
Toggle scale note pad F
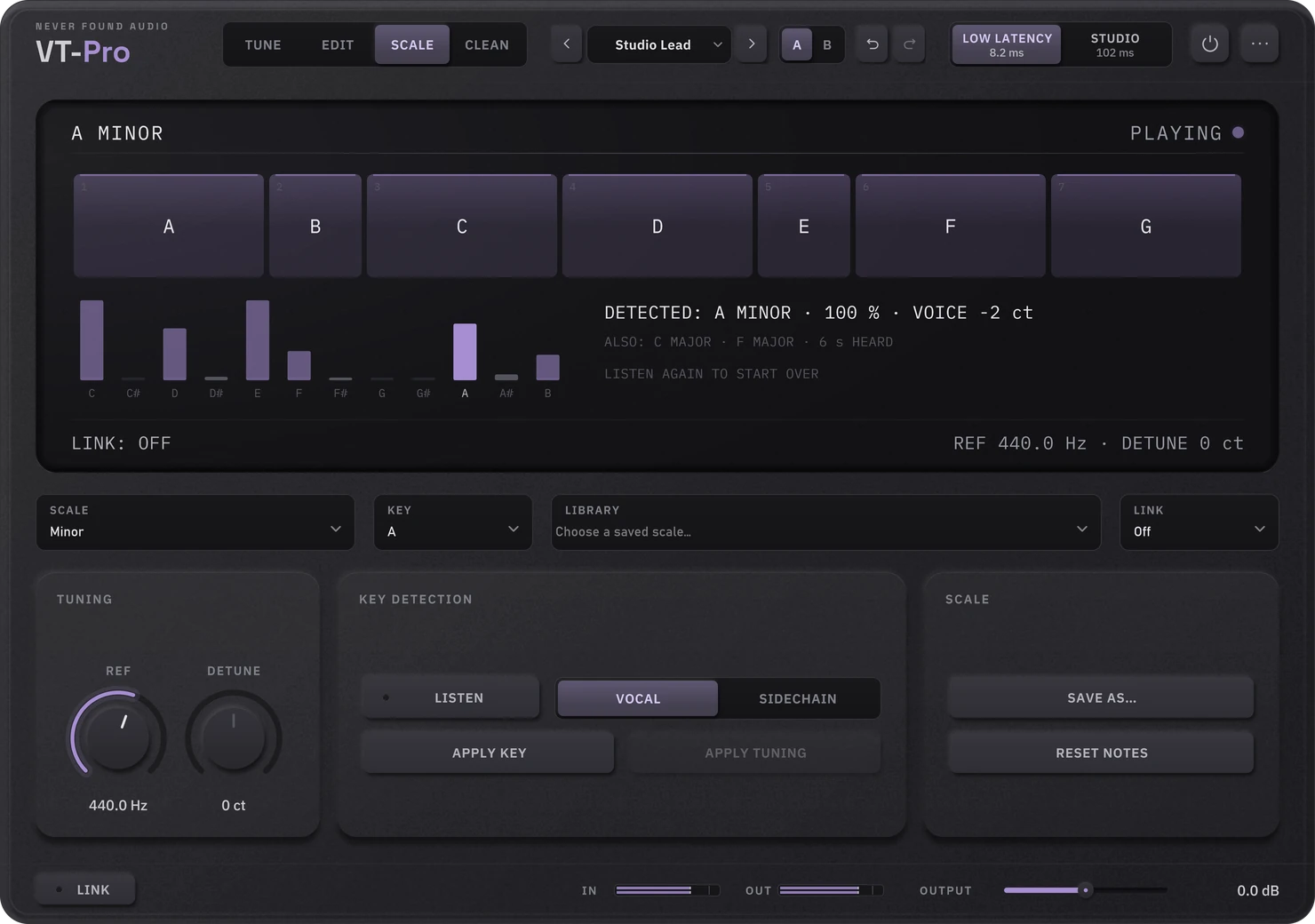[951, 226]
